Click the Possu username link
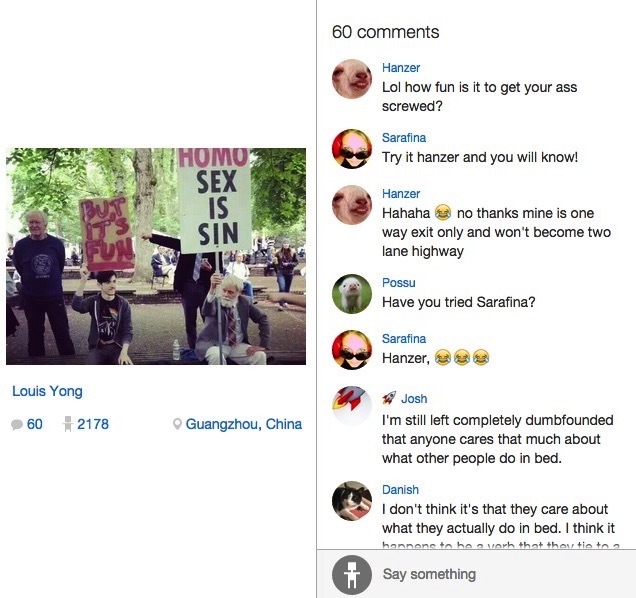Screen dimensions: 636x598 [x=399, y=283]
